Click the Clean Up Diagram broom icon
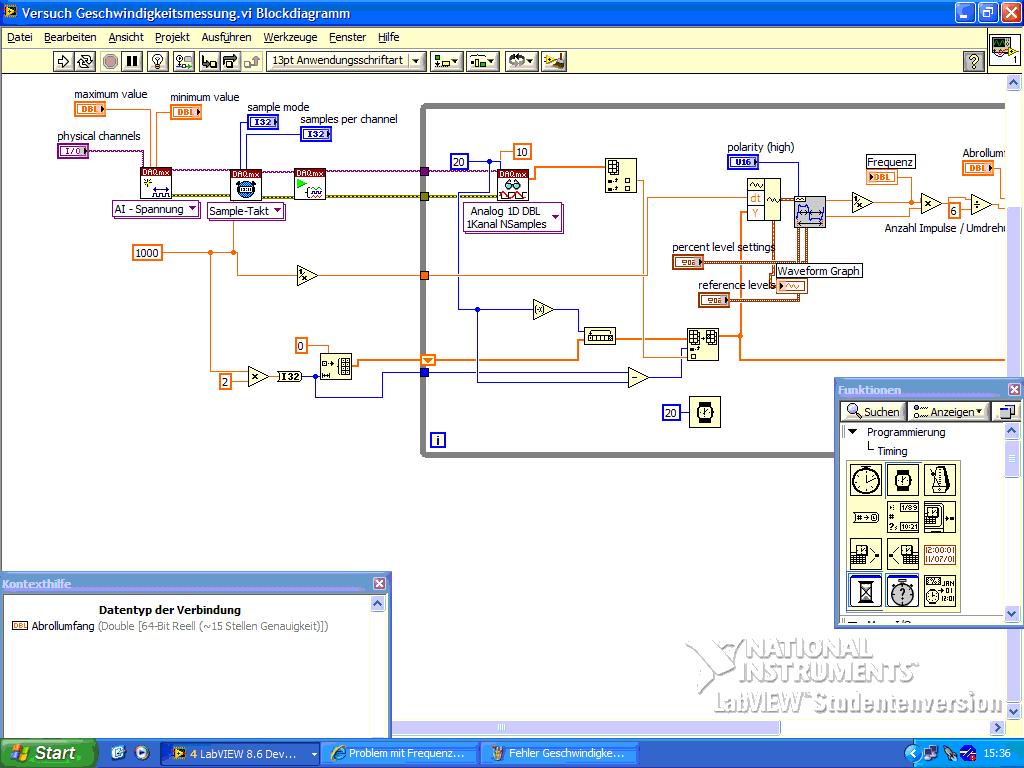 click(x=554, y=61)
